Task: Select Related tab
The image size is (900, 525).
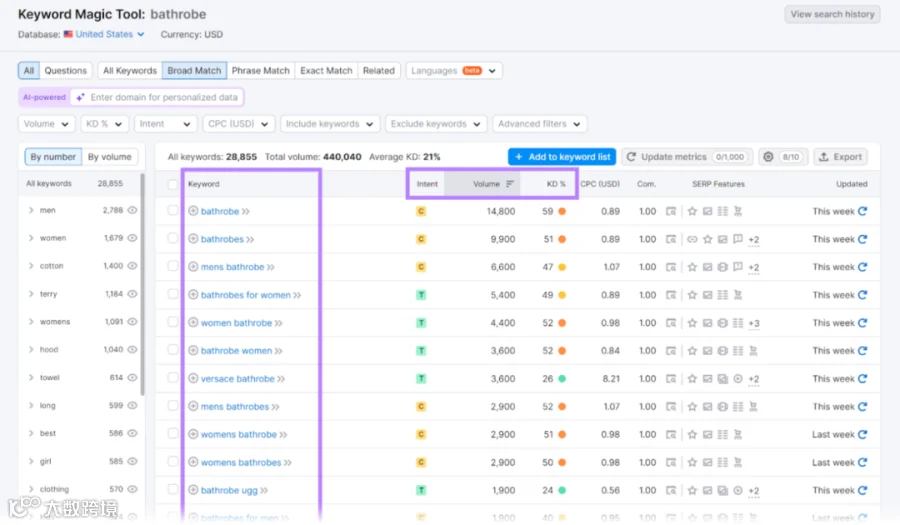Action: tap(379, 71)
